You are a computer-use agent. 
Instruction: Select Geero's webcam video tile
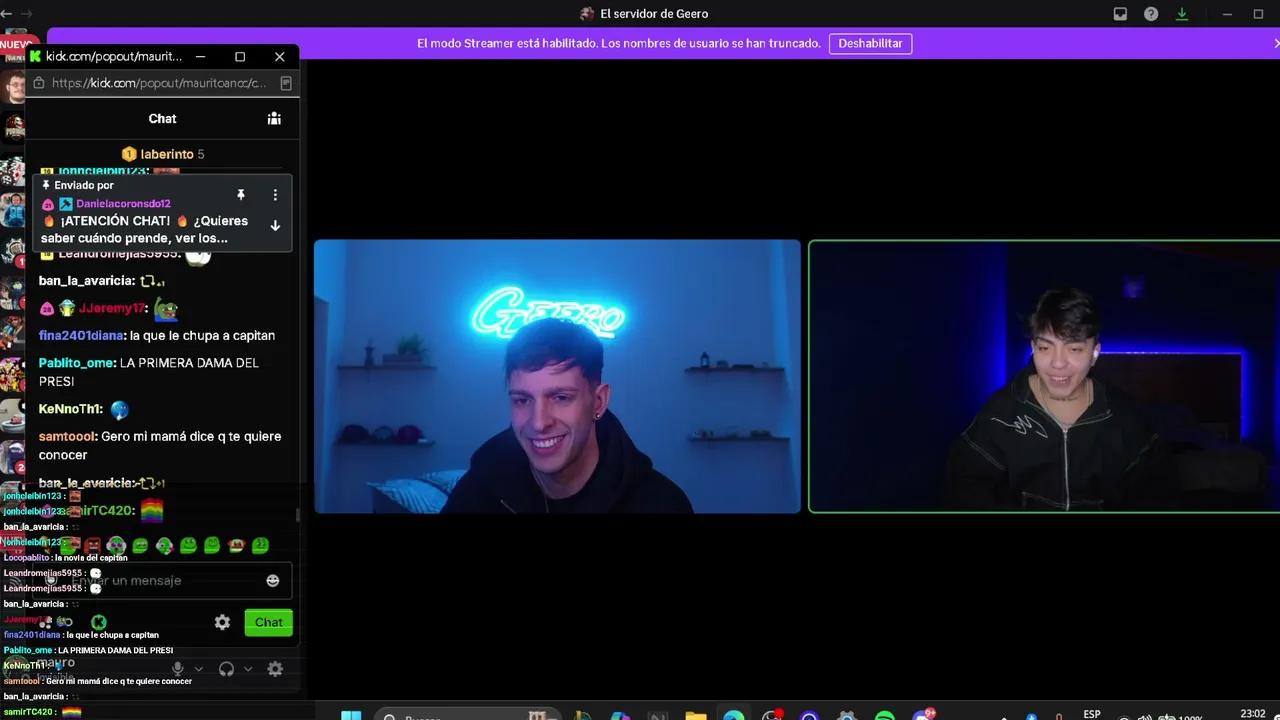(557, 376)
